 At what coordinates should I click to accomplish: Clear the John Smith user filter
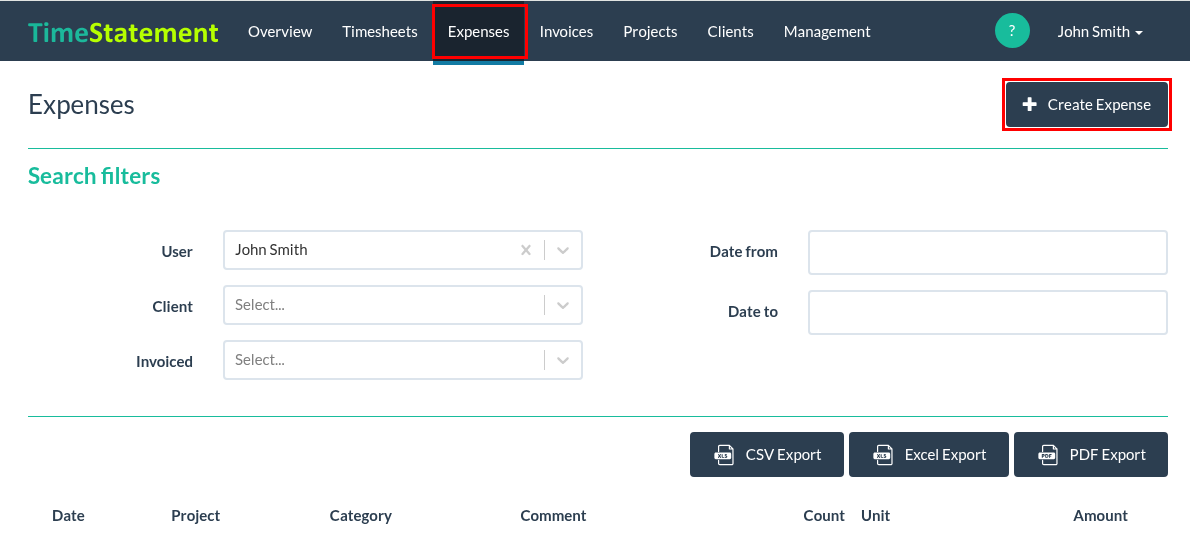(x=525, y=250)
